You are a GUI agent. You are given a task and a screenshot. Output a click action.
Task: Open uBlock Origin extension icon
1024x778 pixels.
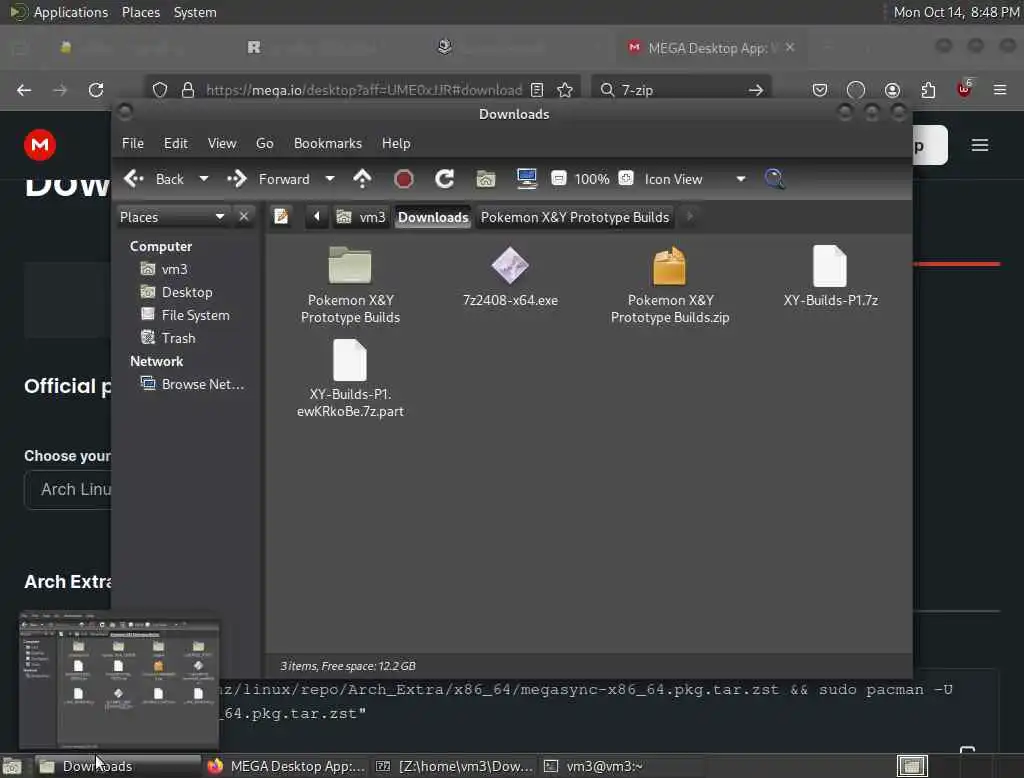tap(965, 89)
